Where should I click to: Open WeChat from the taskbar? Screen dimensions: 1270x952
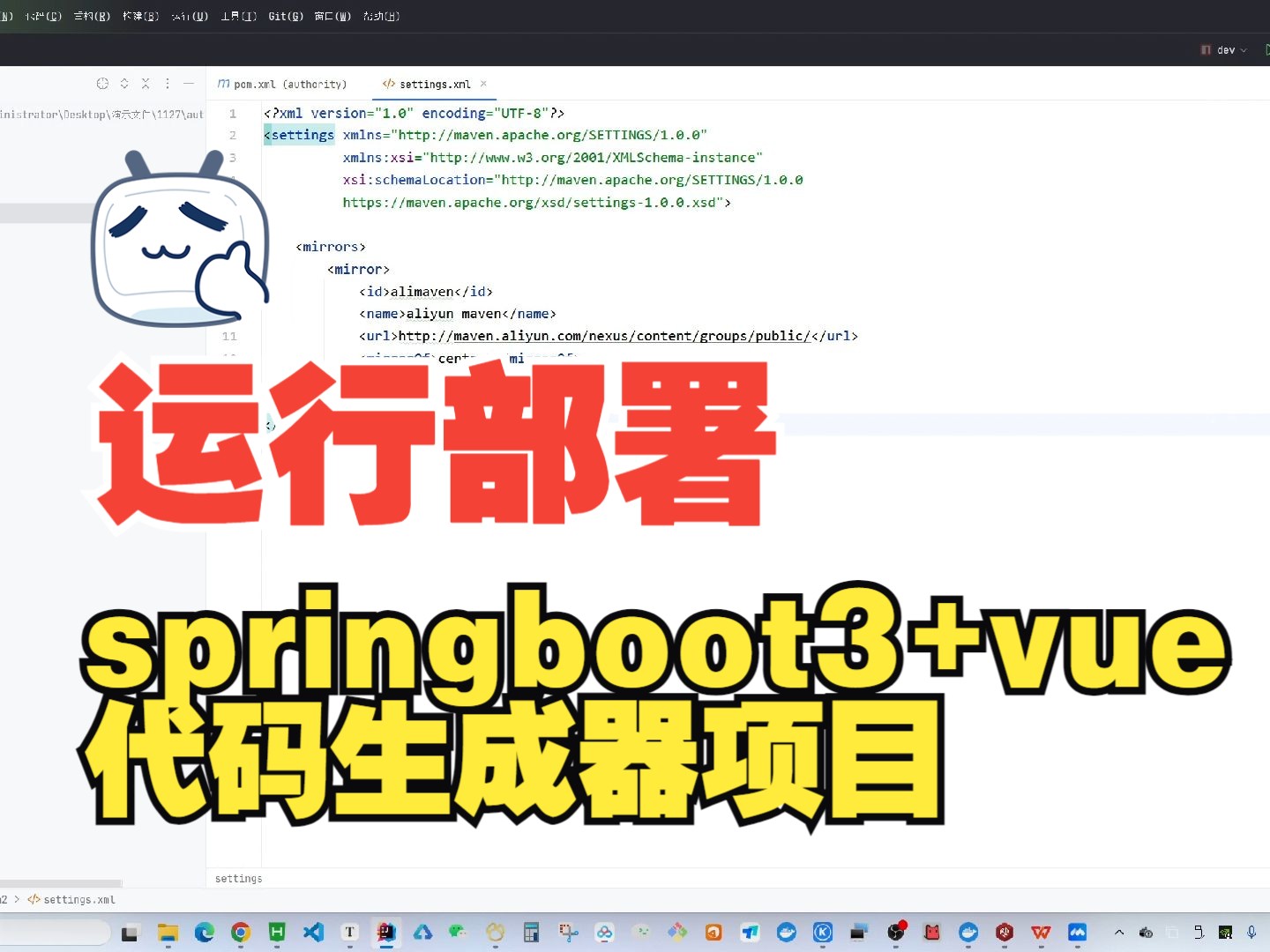click(x=459, y=933)
